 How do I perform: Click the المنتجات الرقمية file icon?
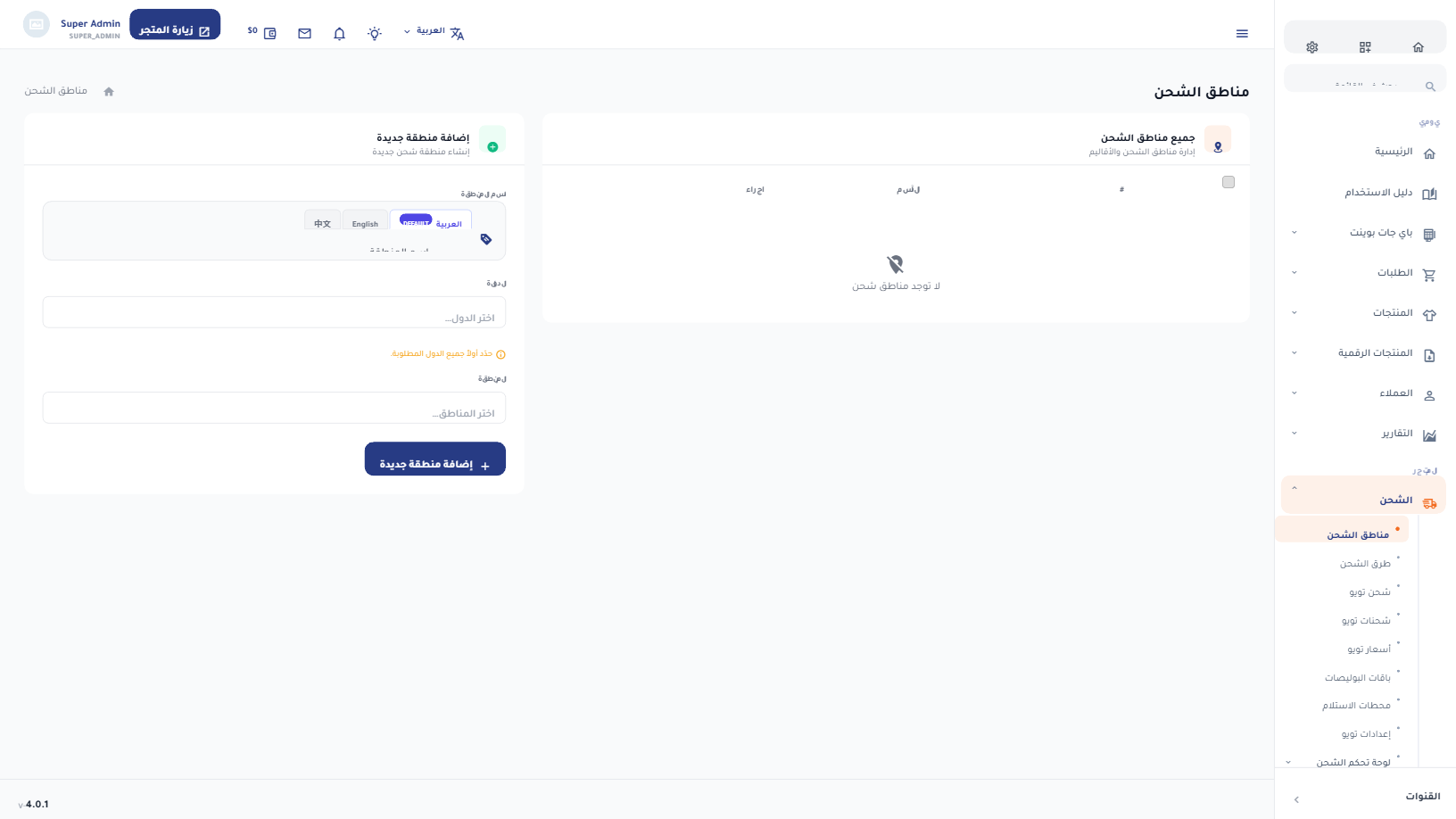tap(1429, 354)
